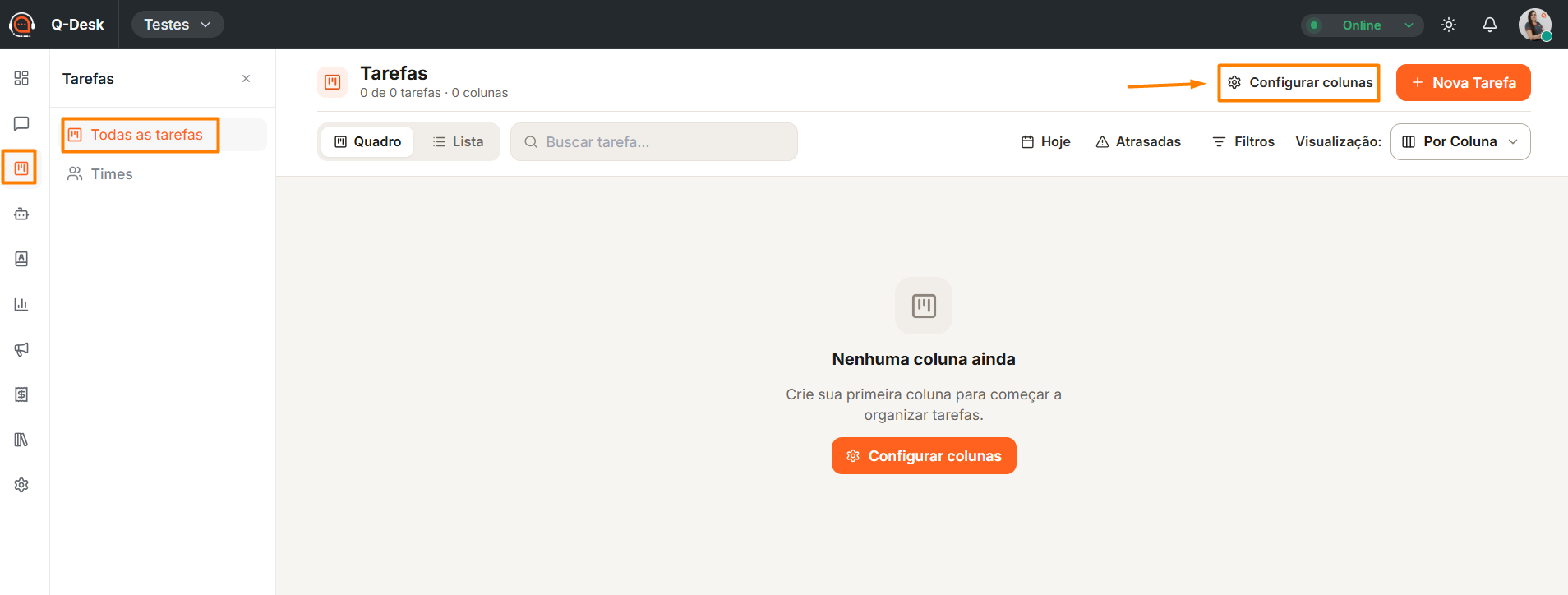Close the Tarefas side panel
The height and width of the screenshot is (595, 1568).
pos(246,79)
